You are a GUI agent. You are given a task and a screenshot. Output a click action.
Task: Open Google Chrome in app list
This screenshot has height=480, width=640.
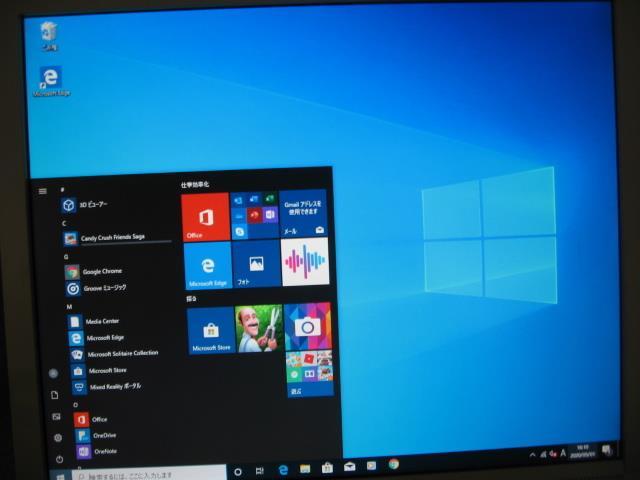point(93,272)
